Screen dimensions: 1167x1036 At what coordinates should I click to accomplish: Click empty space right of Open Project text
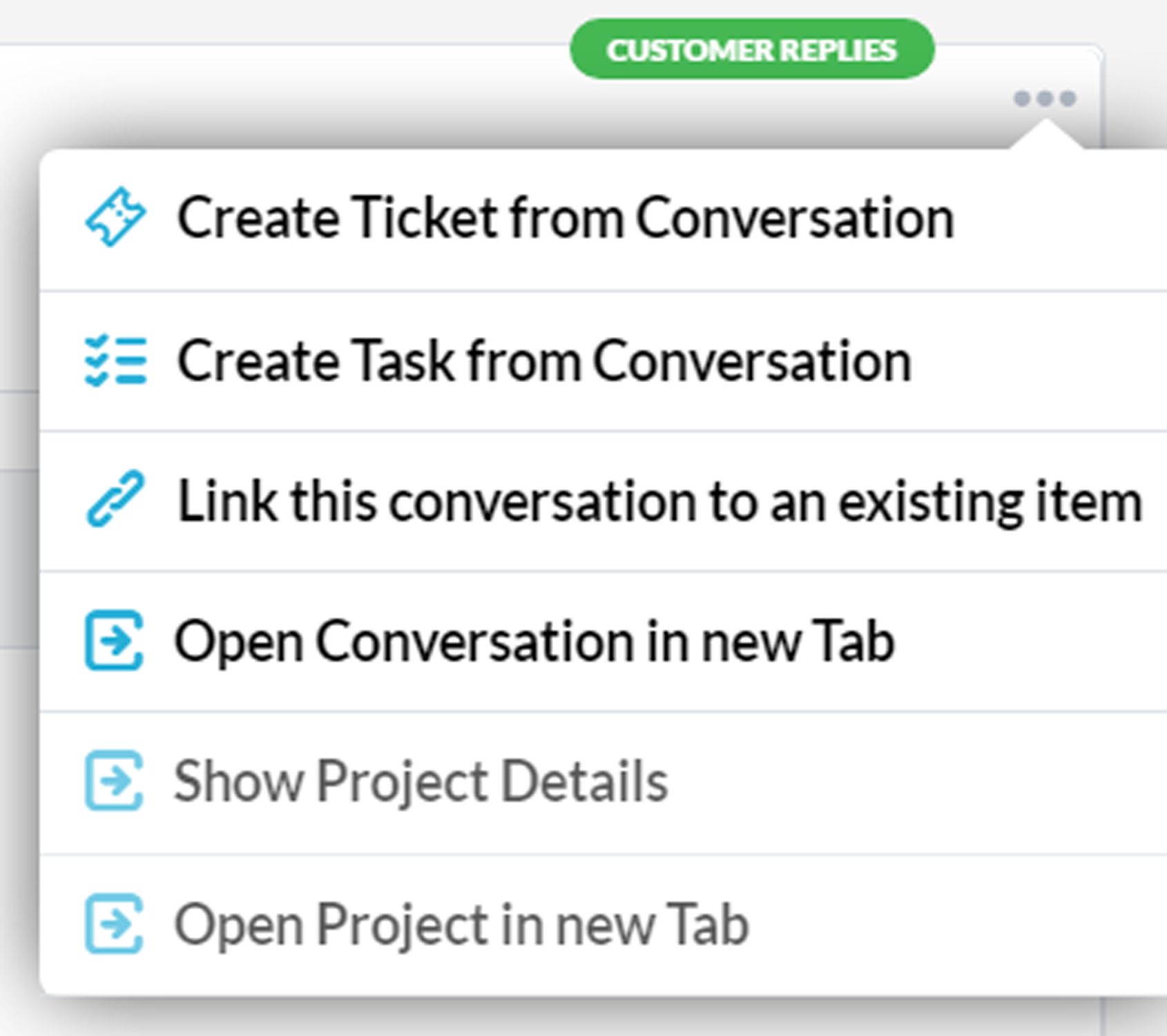coord(960,925)
